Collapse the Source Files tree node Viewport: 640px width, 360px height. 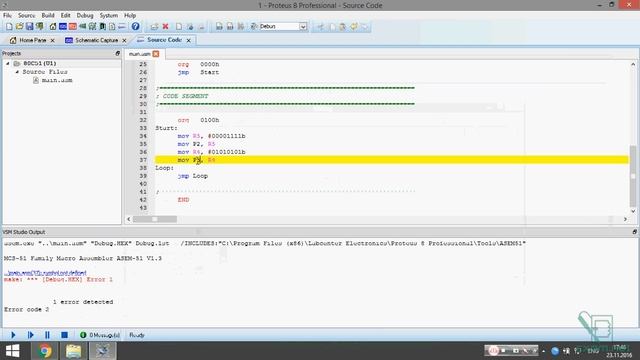coord(18,72)
